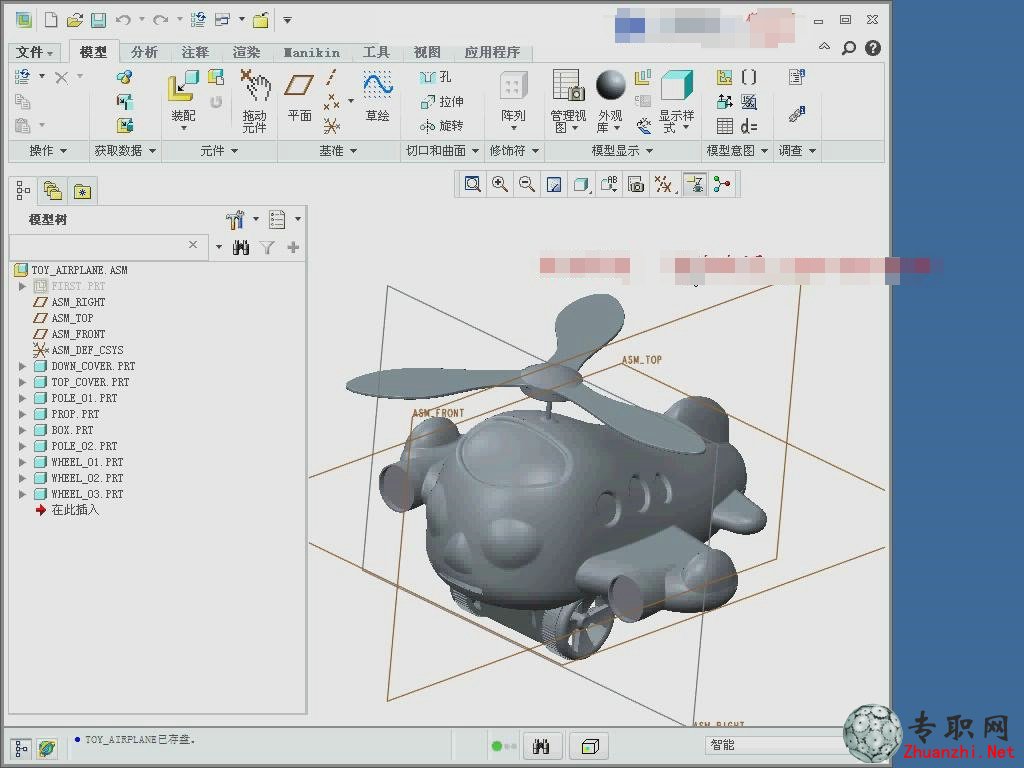Click the Zoom In magnifier
The image size is (1024, 768).
(500, 185)
